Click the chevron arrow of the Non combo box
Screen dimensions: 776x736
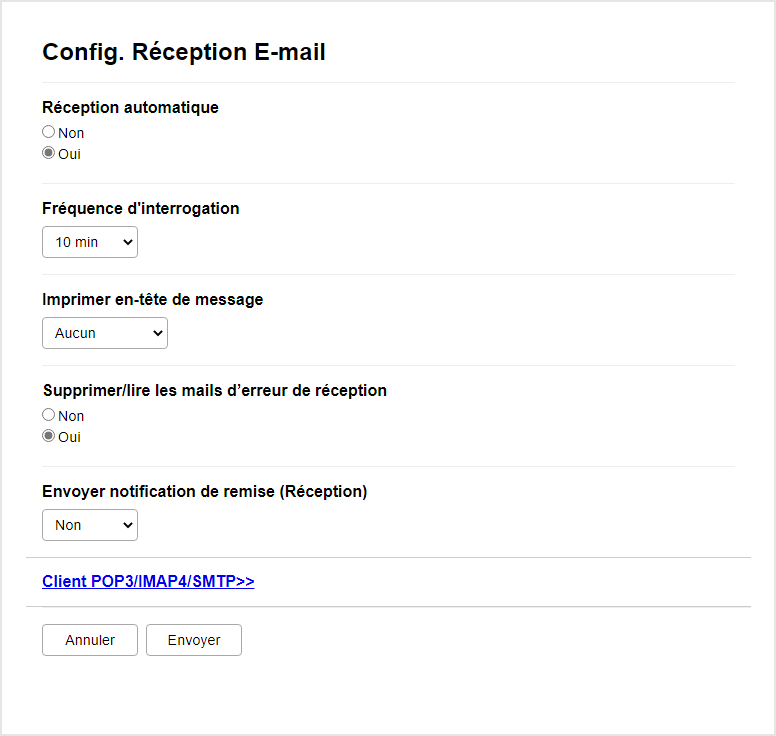128,525
